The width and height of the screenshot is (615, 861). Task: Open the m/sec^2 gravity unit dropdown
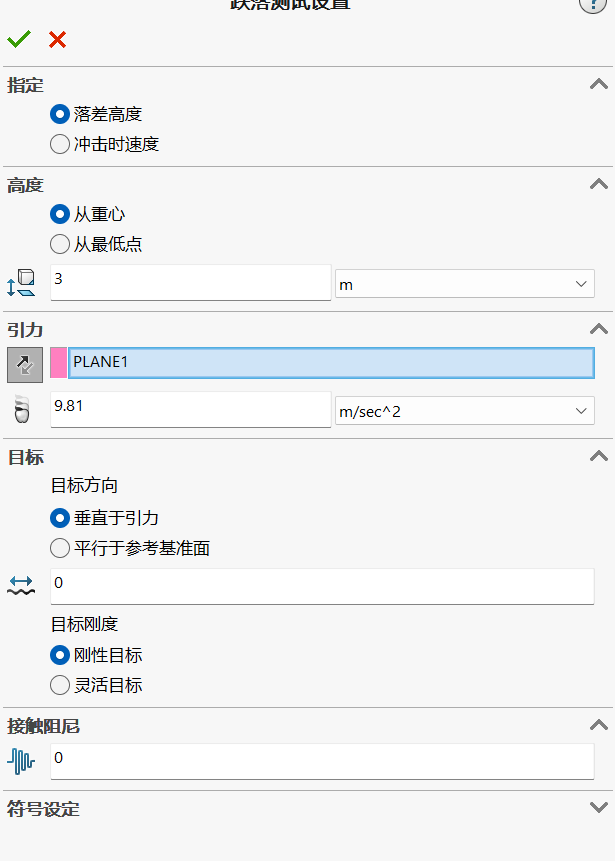465,411
